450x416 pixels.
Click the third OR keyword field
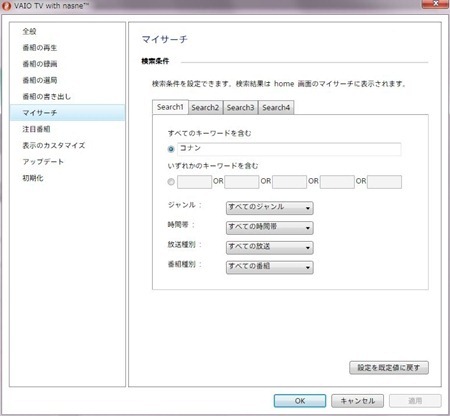(289, 182)
